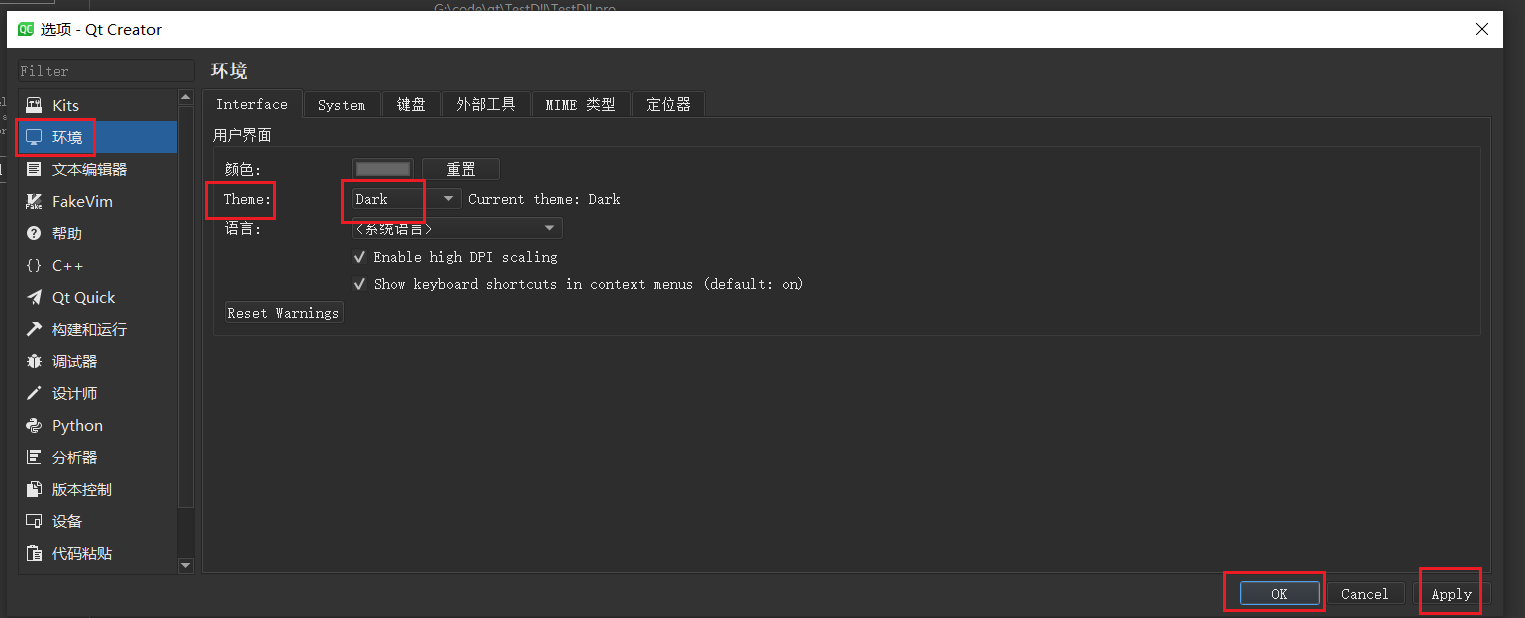The width and height of the screenshot is (1525, 618).
Task: Click the Qt Creator logo in title bar
Action: [26, 29]
